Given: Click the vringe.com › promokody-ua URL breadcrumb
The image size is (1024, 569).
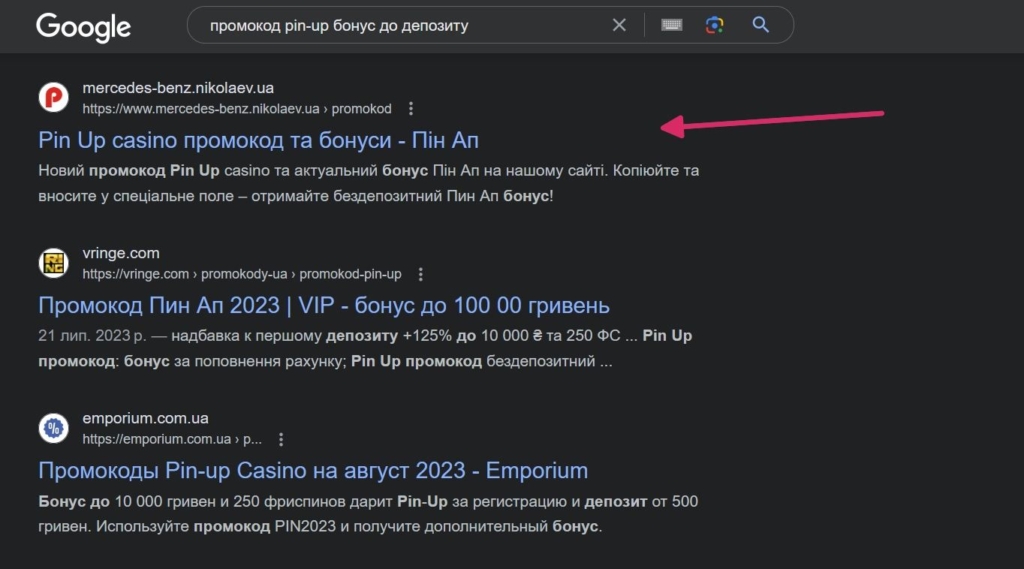Looking at the screenshot, I should coord(241,274).
